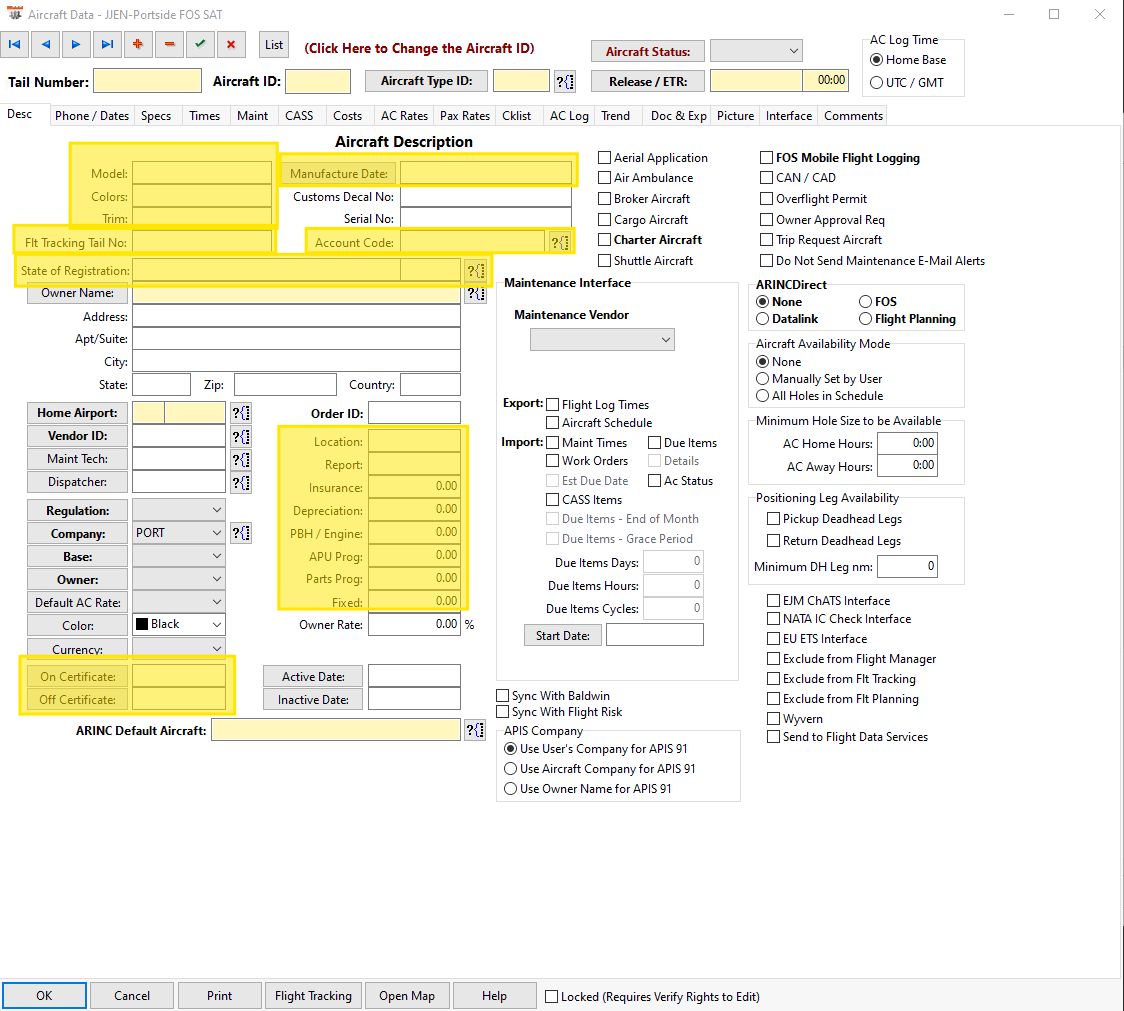Open the Maintenance Vendor dropdown

602,340
